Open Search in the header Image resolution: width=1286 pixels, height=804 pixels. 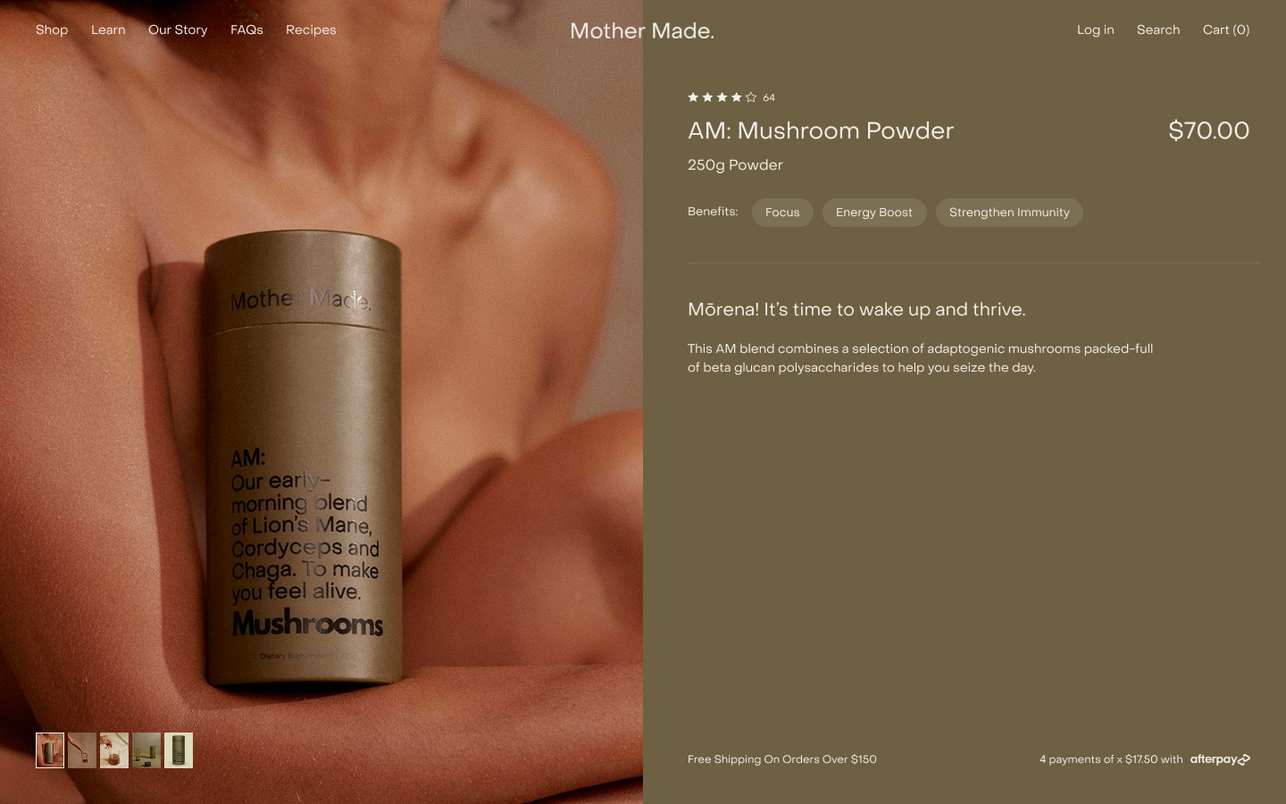(1158, 30)
